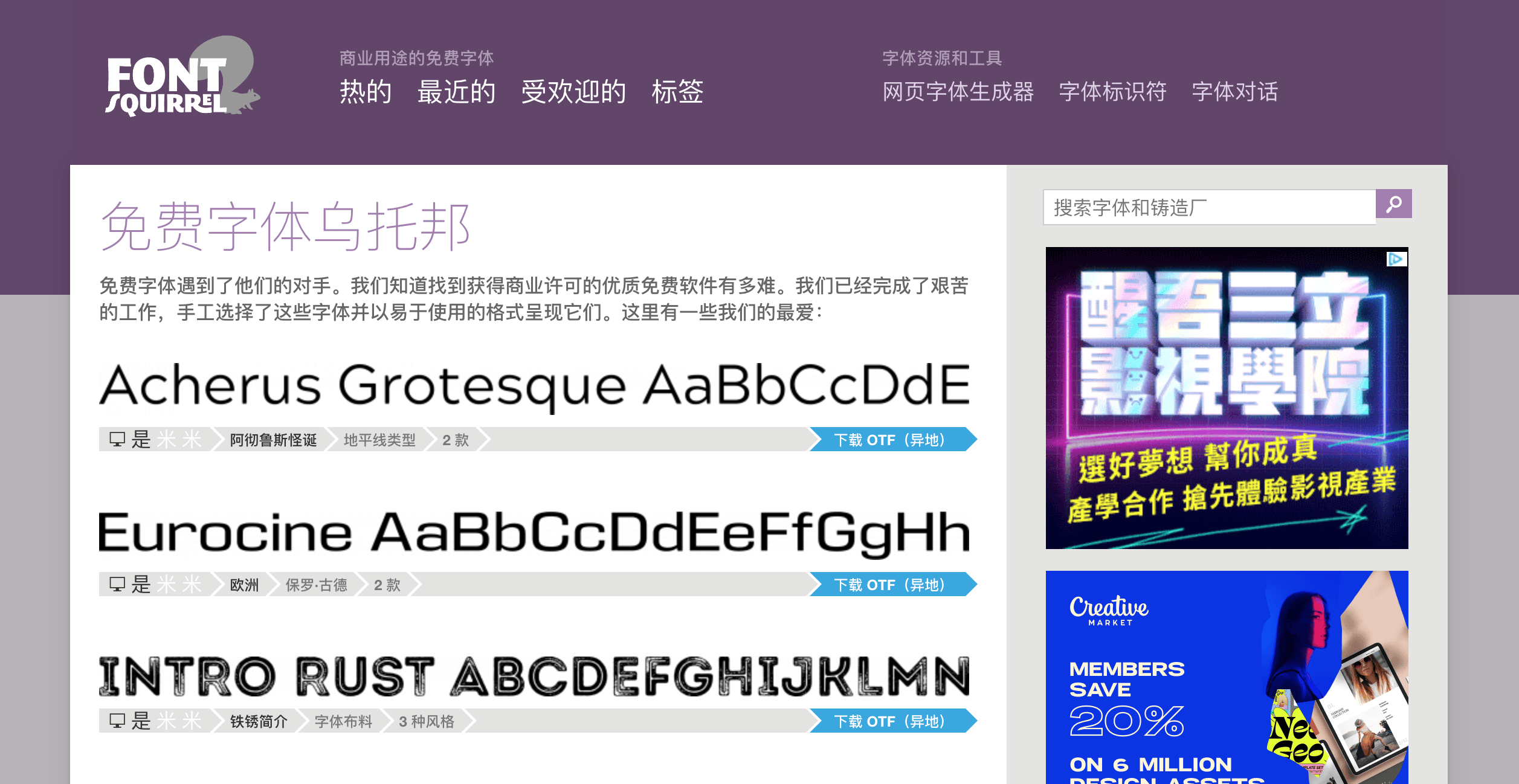1519x784 pixels.
Task: Download OTF for Intro Rust
Action: coord(893,721)
